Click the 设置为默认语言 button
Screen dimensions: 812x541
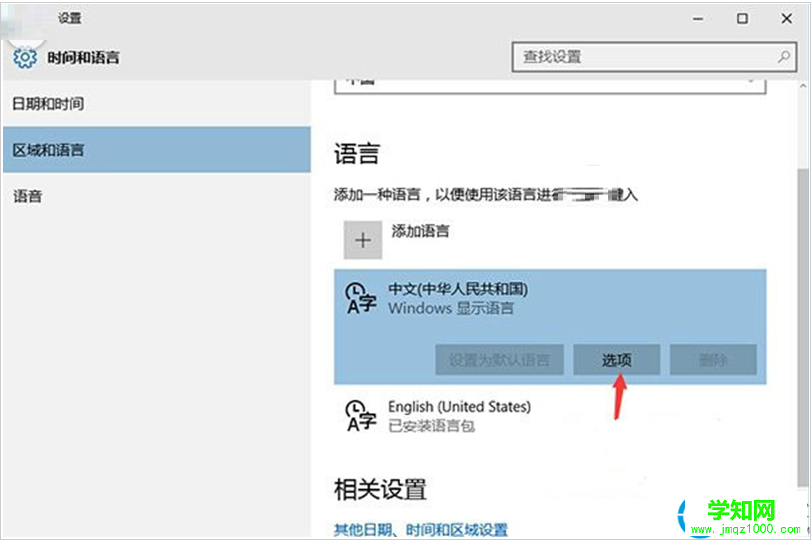499,360
